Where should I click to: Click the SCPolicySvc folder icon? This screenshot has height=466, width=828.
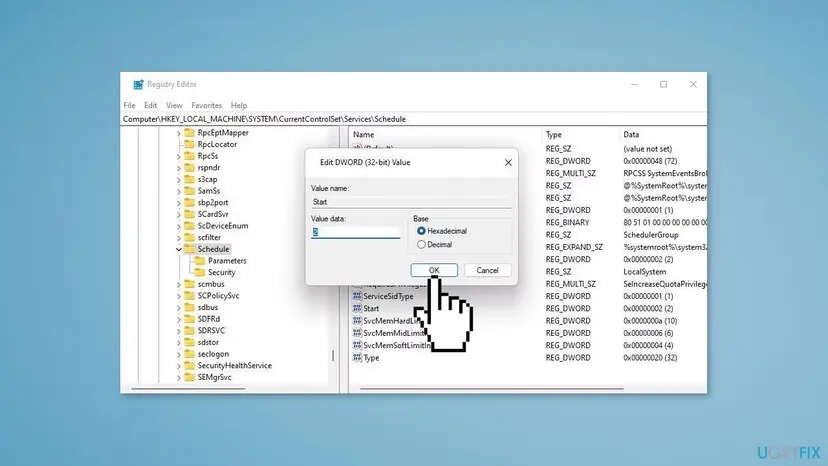189,295
